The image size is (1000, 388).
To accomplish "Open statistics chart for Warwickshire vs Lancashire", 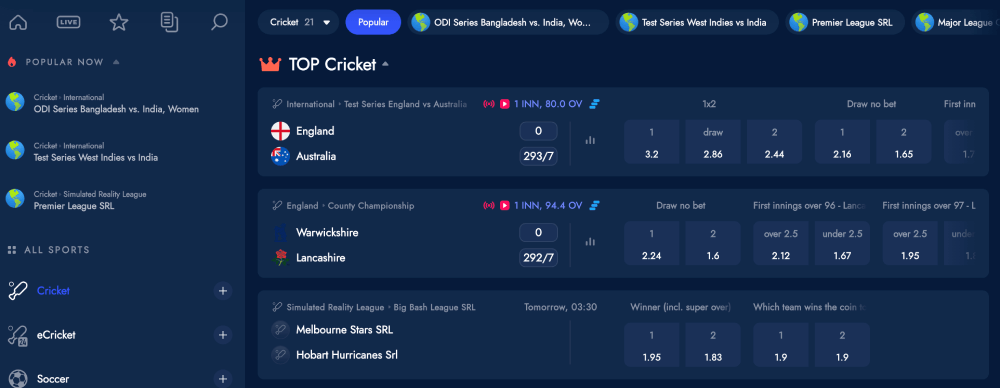I will click(590, 242).
